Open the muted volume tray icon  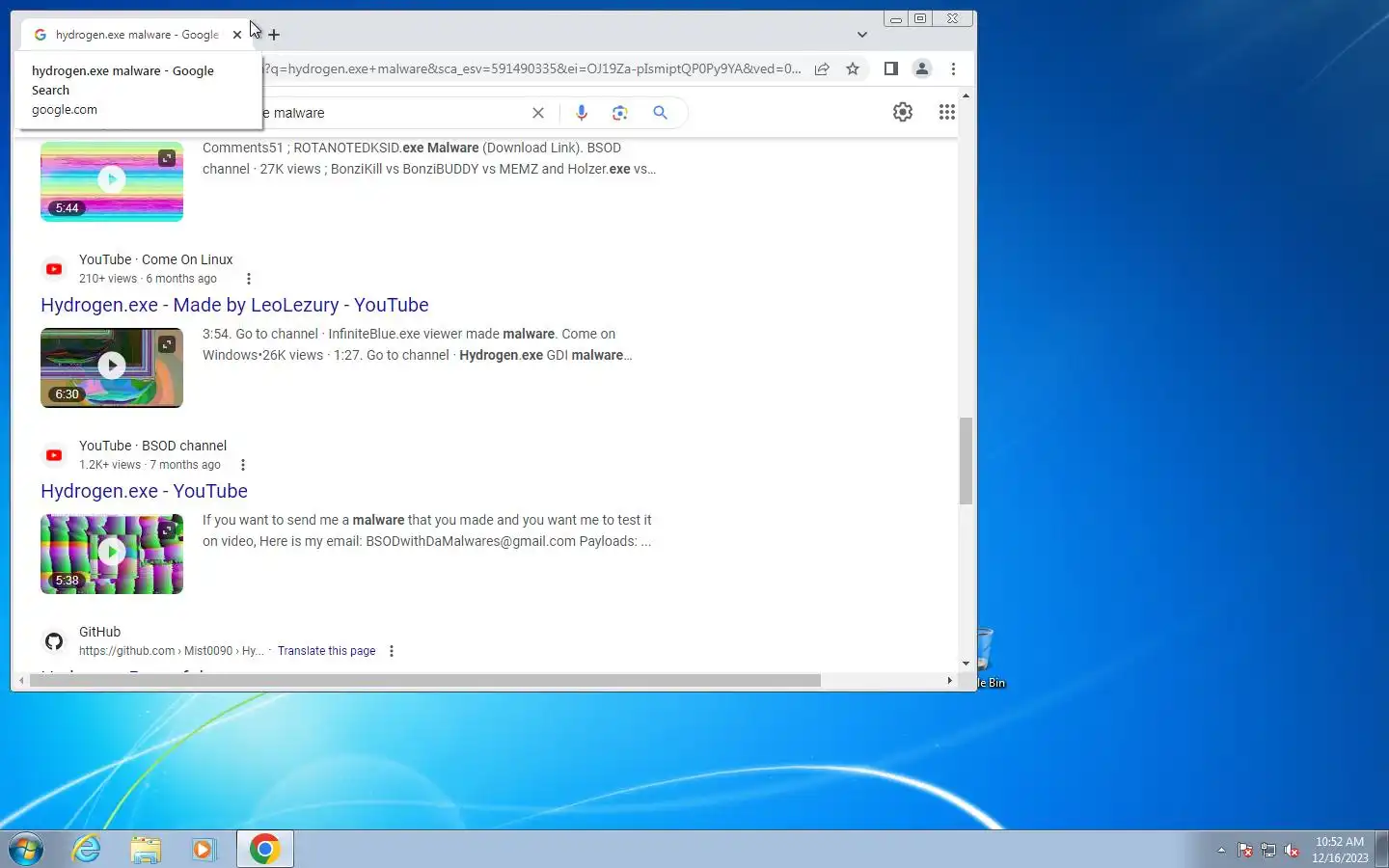[1292, 850]
